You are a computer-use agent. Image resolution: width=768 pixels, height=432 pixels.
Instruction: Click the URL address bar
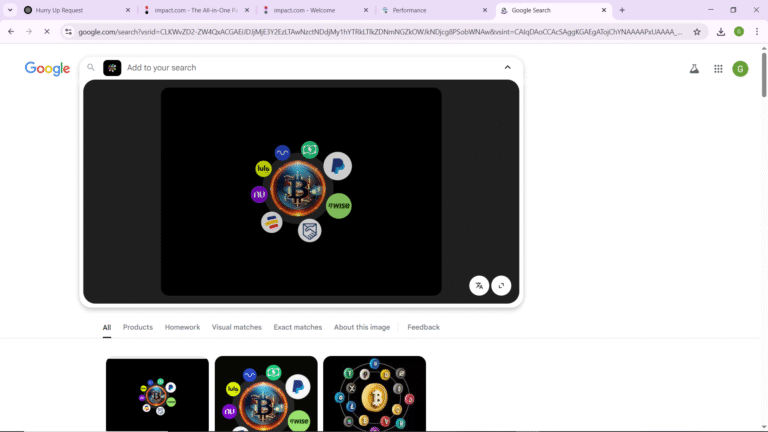(x=380, y=32)
